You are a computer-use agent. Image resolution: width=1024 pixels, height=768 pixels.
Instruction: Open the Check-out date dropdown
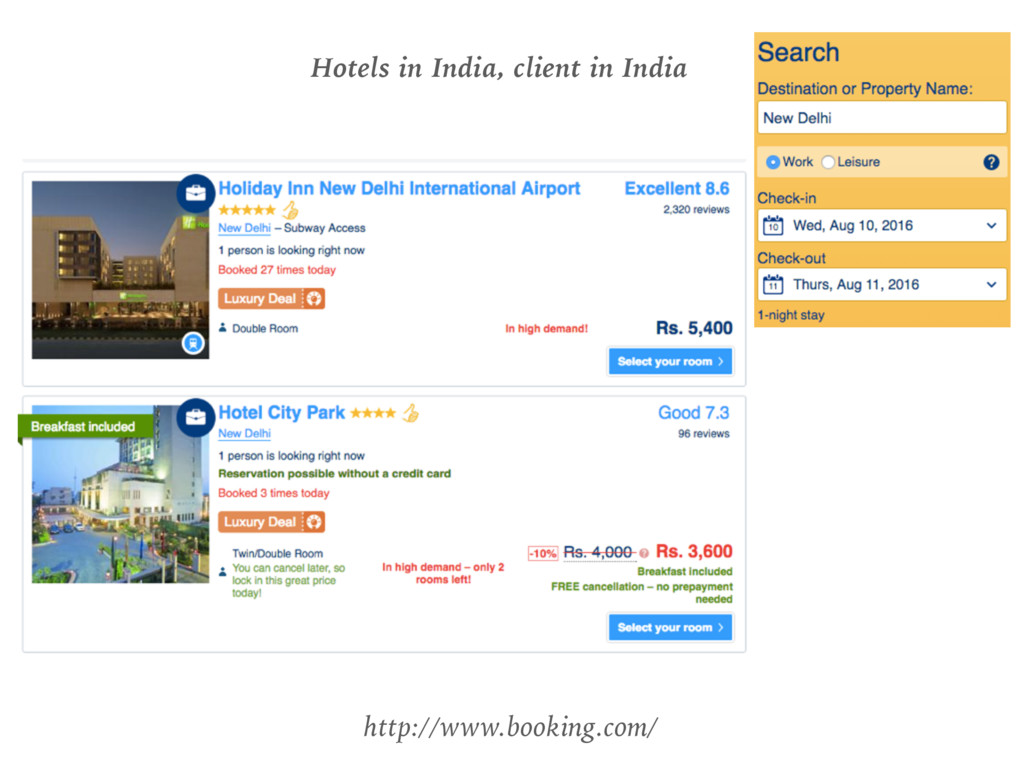tap(882, 284)
